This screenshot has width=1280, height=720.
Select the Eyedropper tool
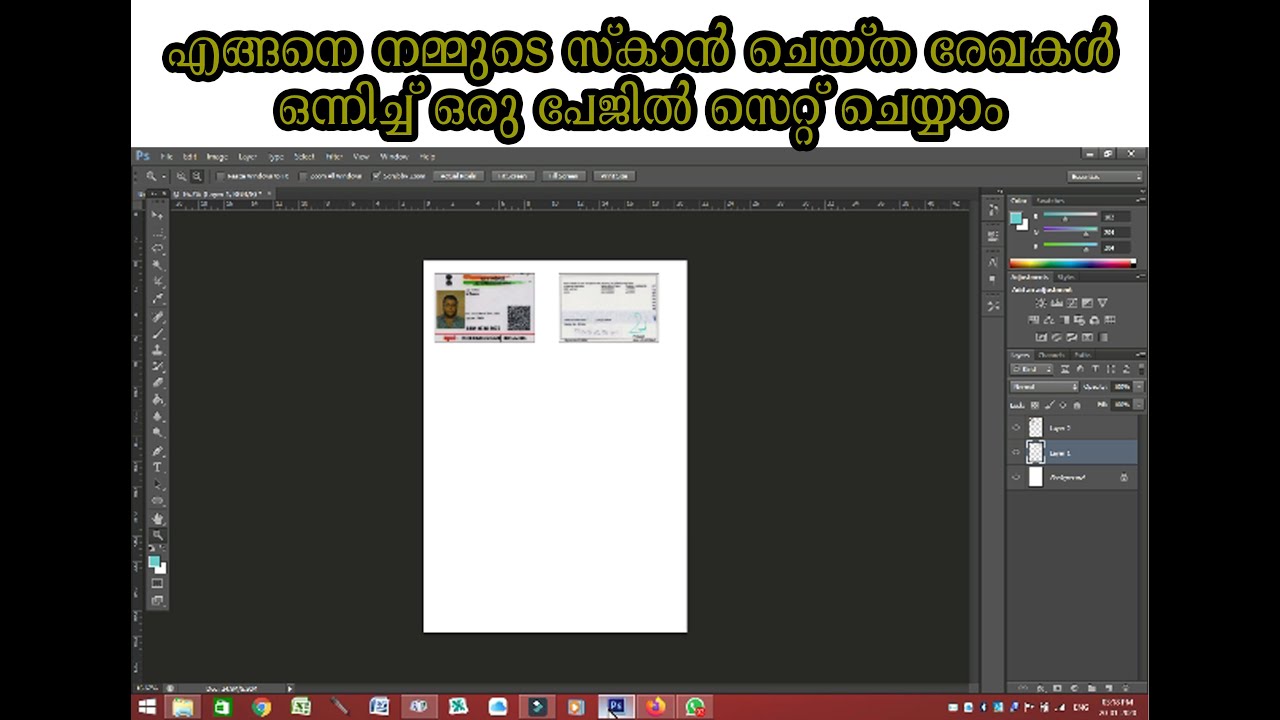point(157,299)
